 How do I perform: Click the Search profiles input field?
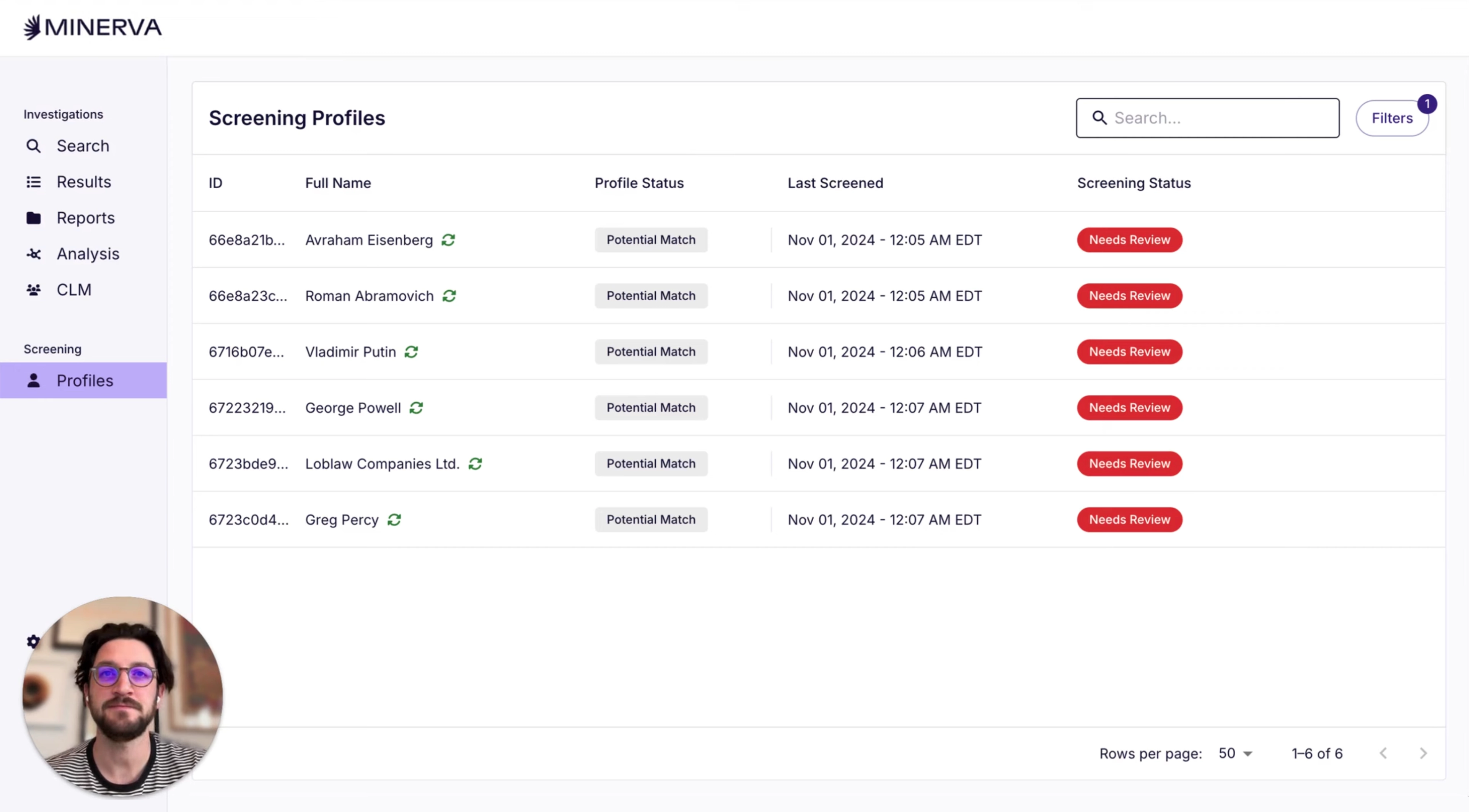(1215, 118)
